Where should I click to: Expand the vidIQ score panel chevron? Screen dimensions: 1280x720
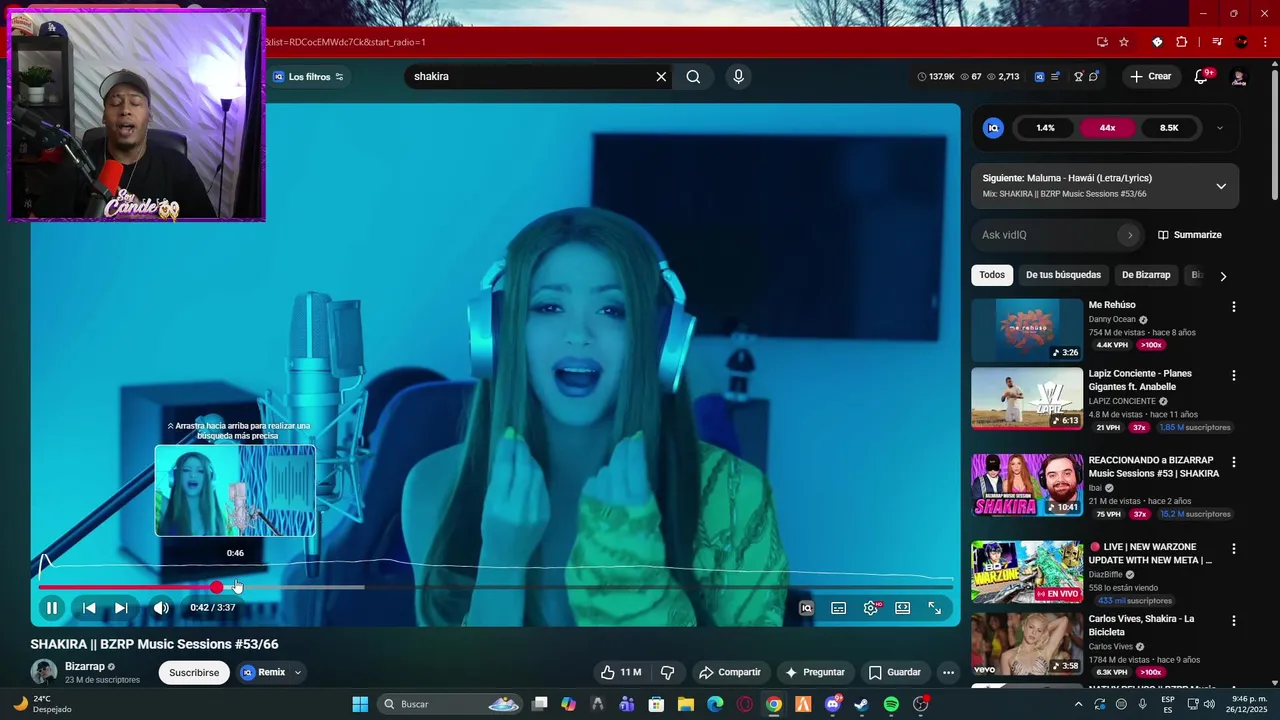[1219, 128]
